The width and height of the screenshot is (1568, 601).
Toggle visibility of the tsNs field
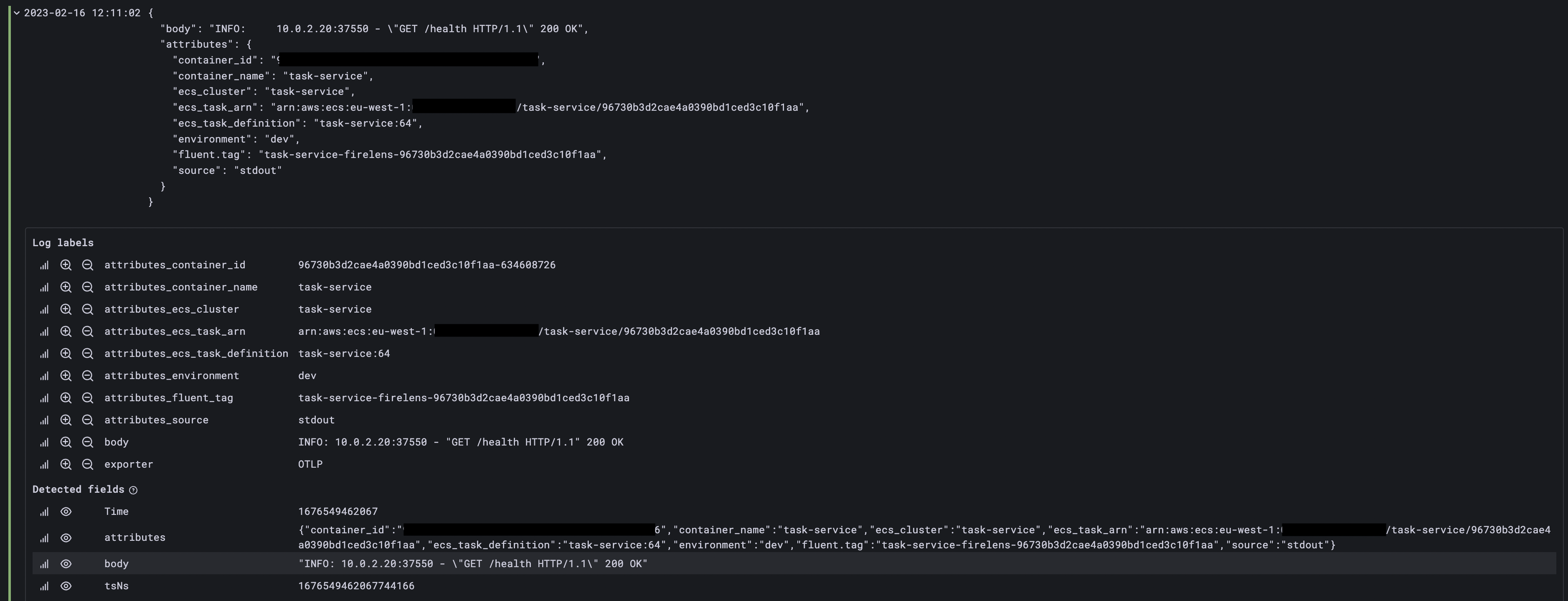[x=66, y=586]
